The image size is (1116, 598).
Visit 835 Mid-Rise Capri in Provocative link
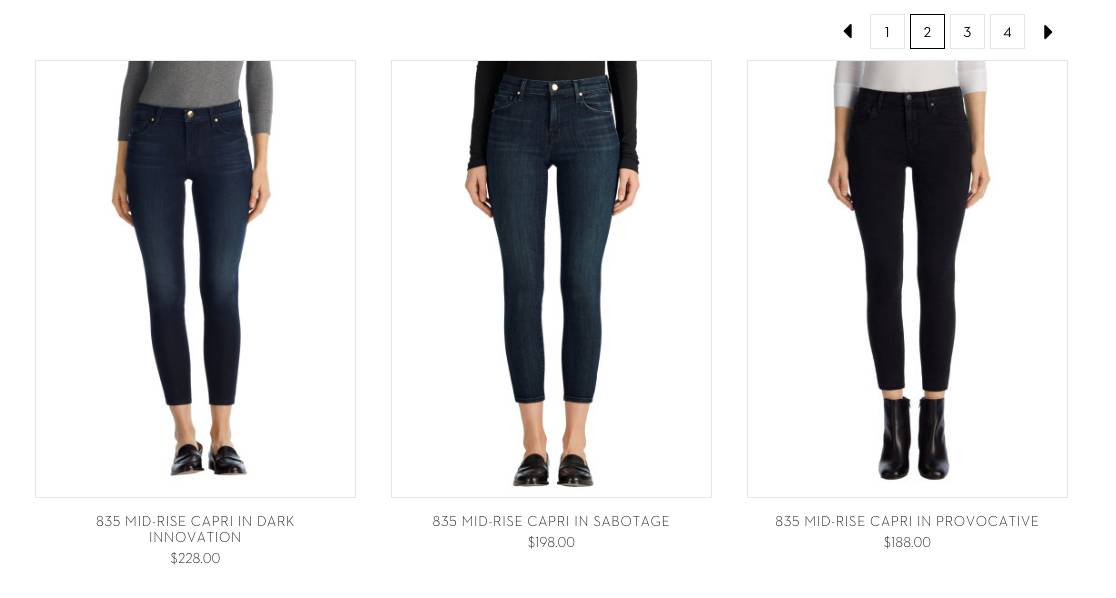coord(907,521)
